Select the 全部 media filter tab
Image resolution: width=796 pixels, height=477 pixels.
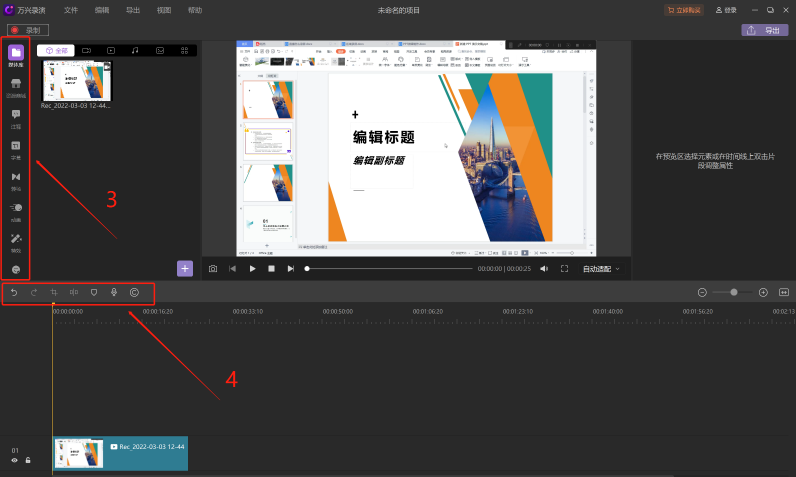click(x=56, y=51)
